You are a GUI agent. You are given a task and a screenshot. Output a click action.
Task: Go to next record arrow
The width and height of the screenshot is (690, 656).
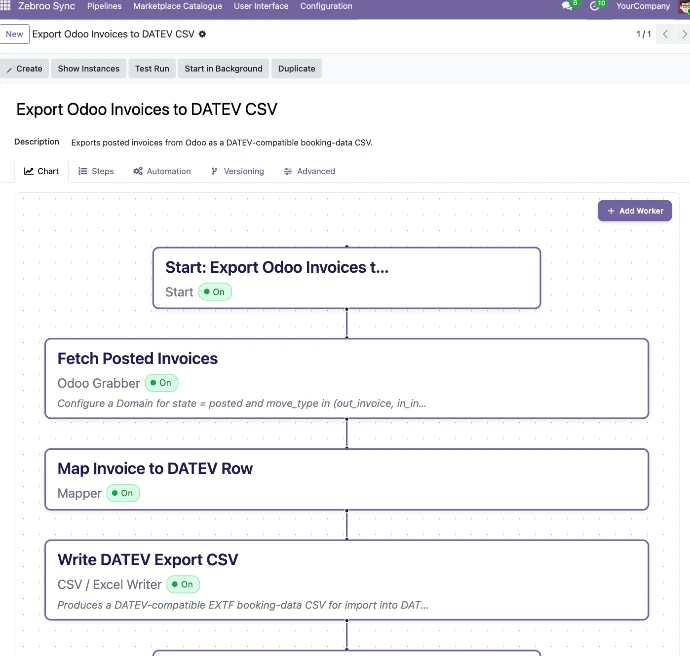(683, 34)
